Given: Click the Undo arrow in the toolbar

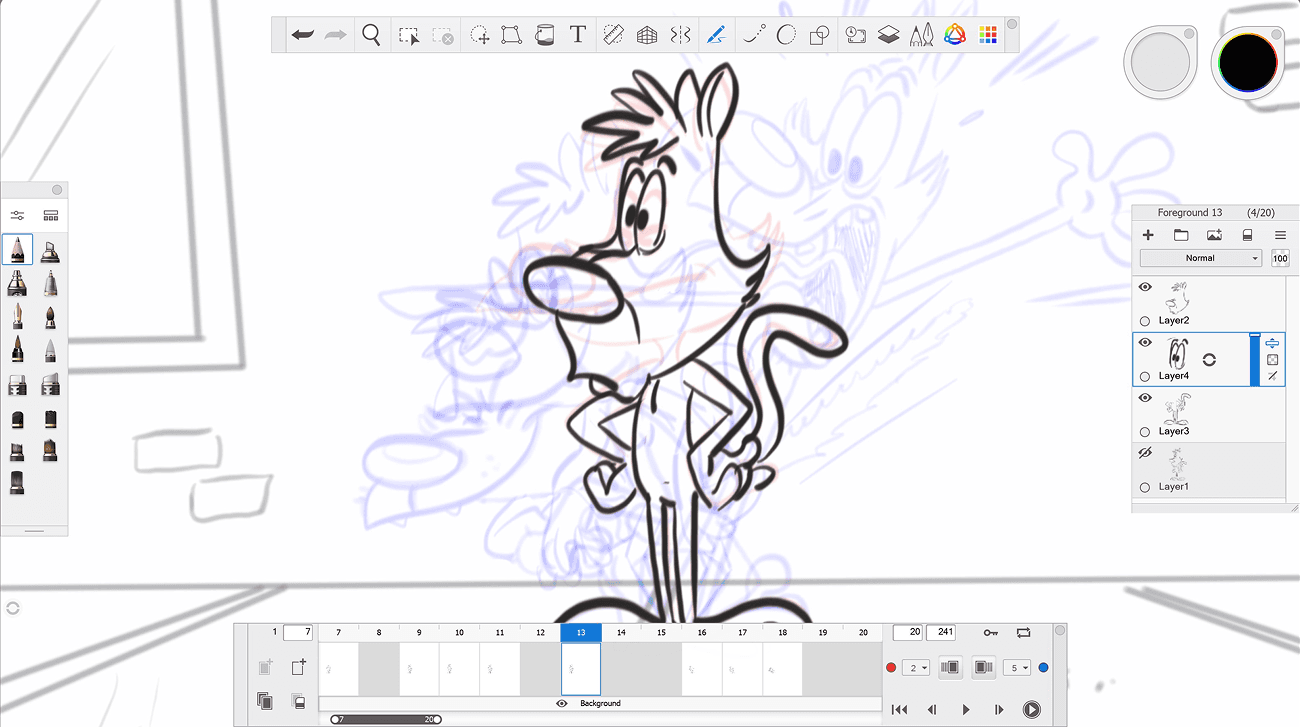Looking at the screenshot, I should (303, 35).
